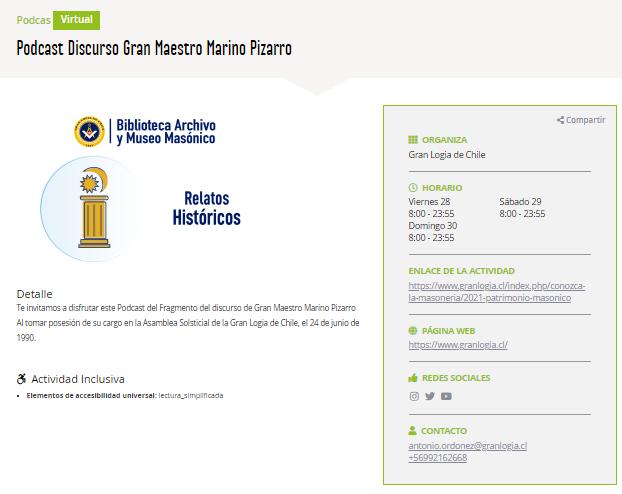The image size is (622, 494).
Task: Click the antonio.ordonez@granlogia.cl email link
Action: click(x=467, y=446)
